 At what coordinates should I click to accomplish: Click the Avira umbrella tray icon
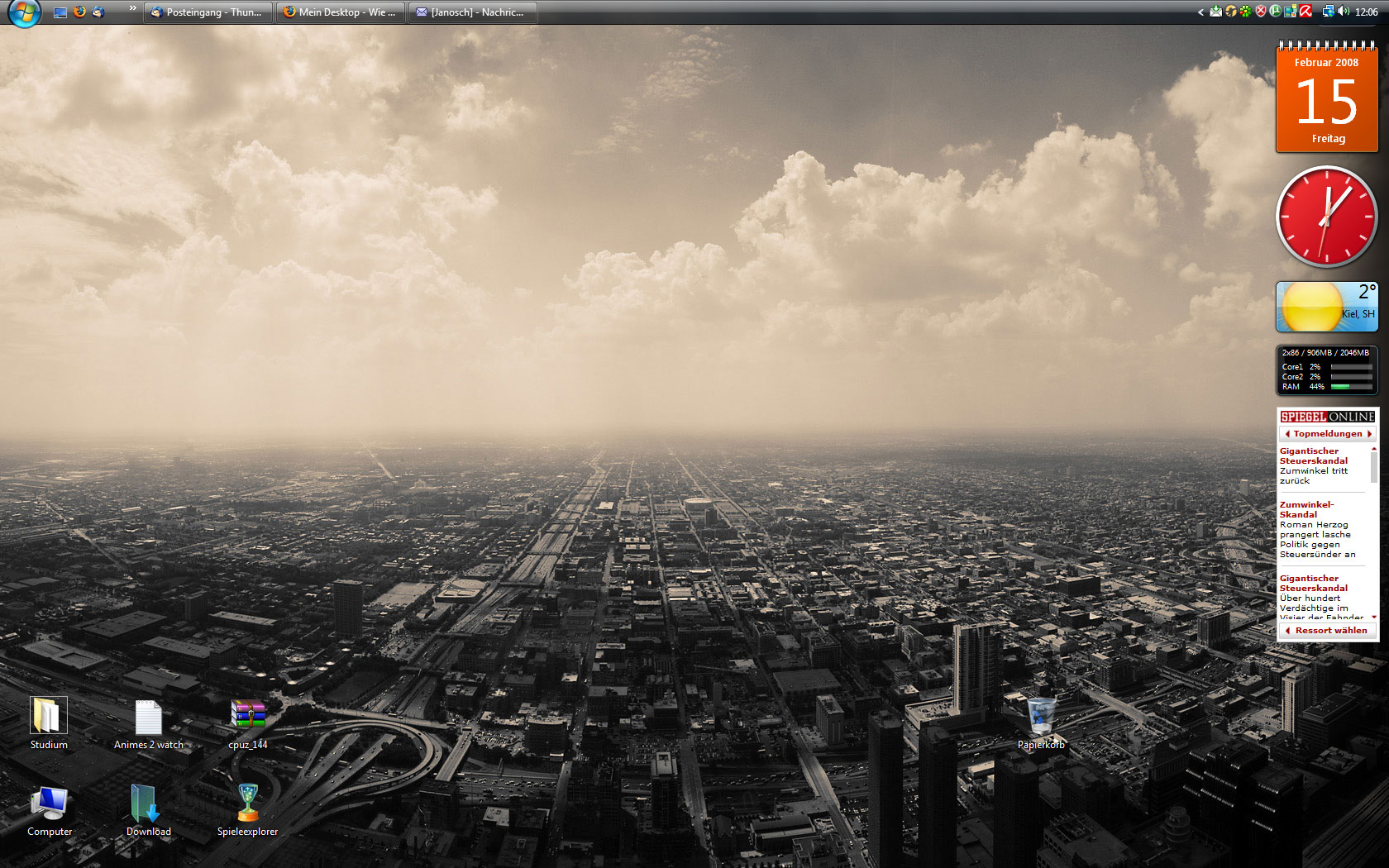(1305, 12)
